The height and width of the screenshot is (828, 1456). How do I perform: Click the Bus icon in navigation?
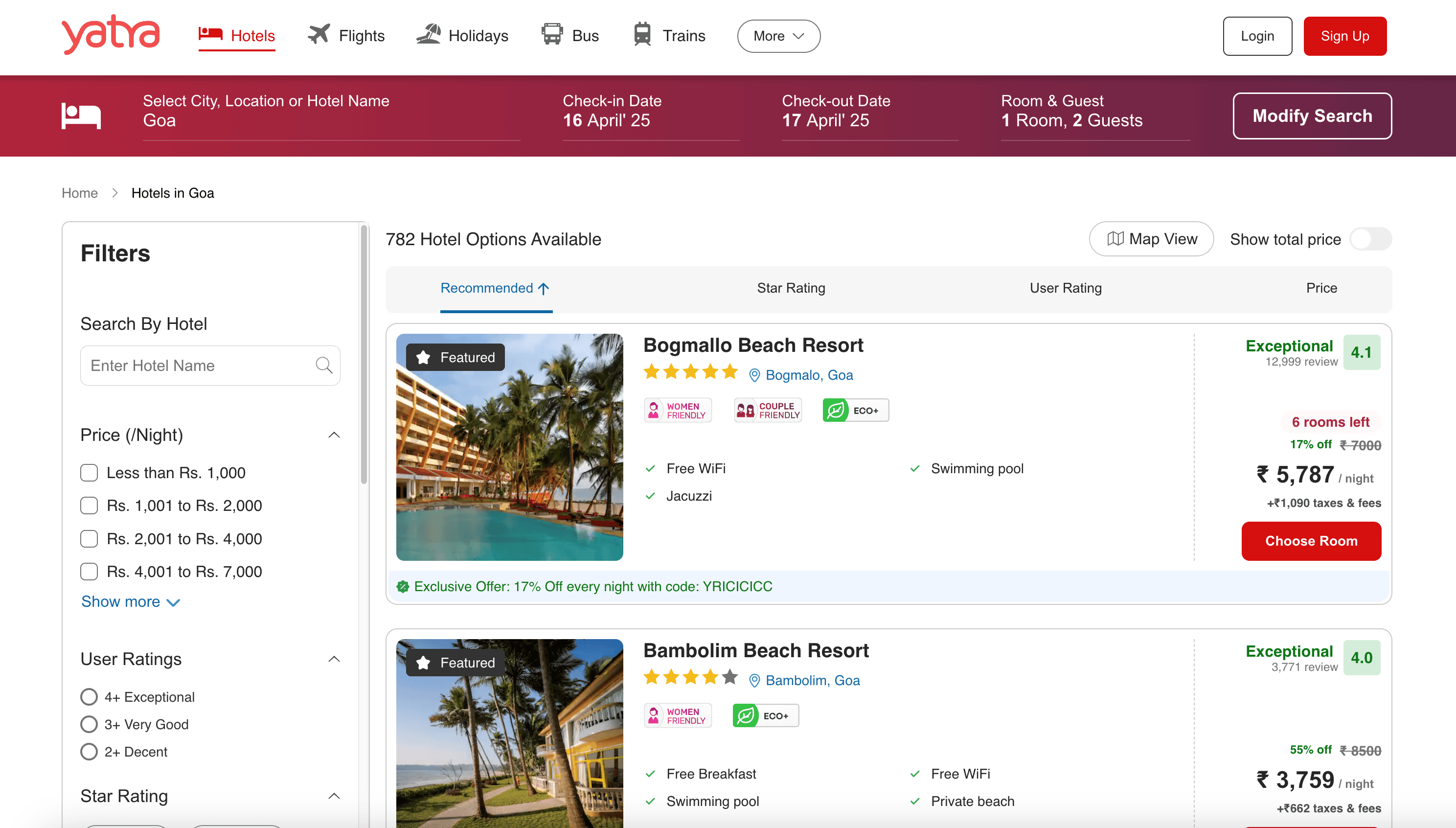coord(551,35)
